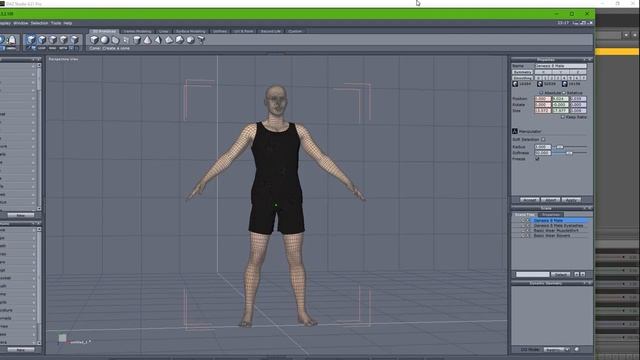This screenshot has width=640, height=360.
Task: Click the axis gizmo cube in the viewport corner
Action: [x=62, y=338]
